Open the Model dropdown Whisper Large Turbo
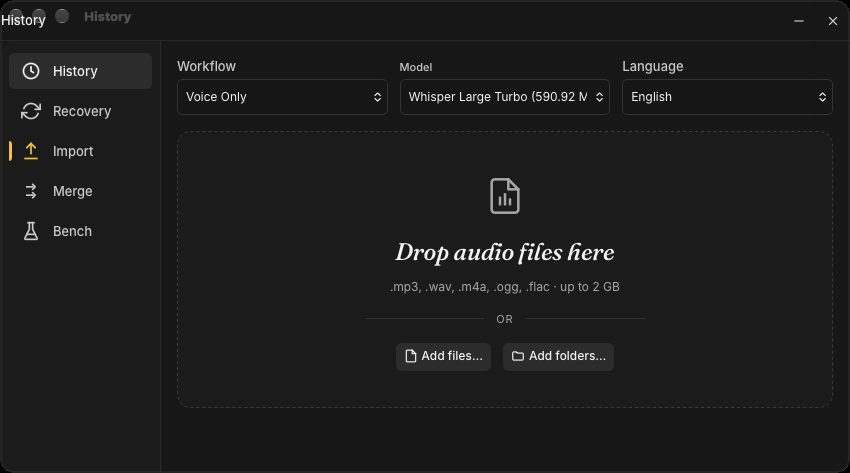This screenshot has height=473, width=850. tap(505, 97)
